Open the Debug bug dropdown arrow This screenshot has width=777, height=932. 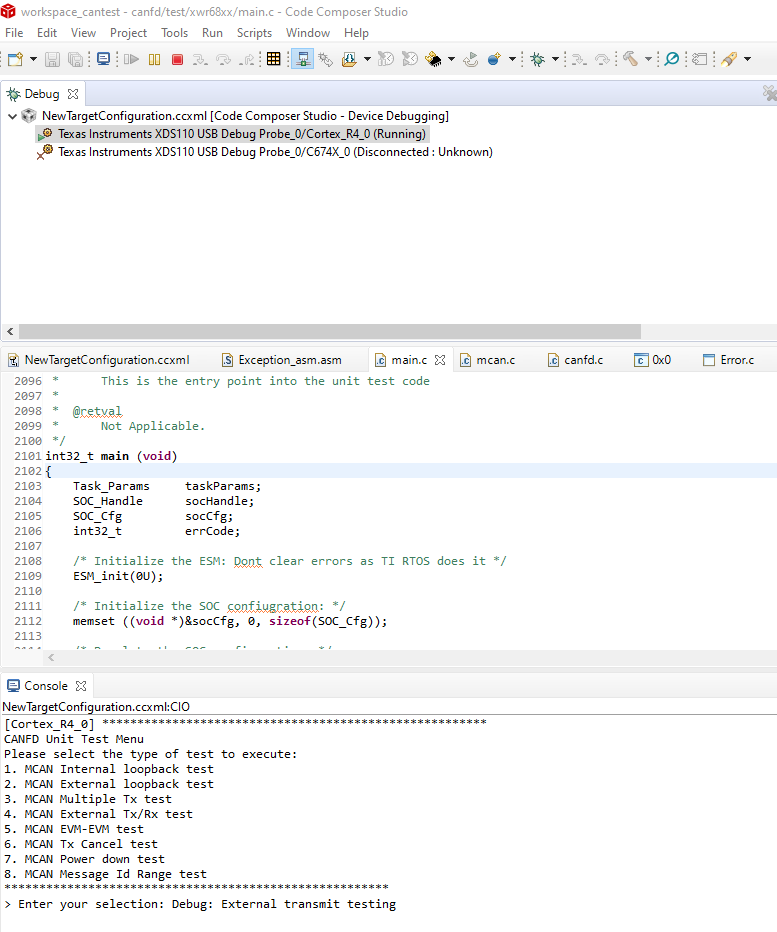(555, 59)
